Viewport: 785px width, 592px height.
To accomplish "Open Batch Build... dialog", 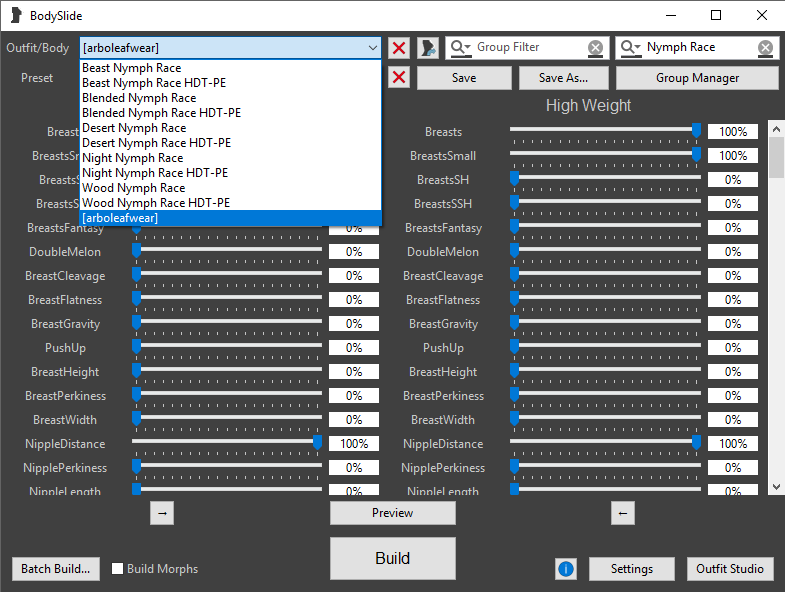I will coord(56,569).
